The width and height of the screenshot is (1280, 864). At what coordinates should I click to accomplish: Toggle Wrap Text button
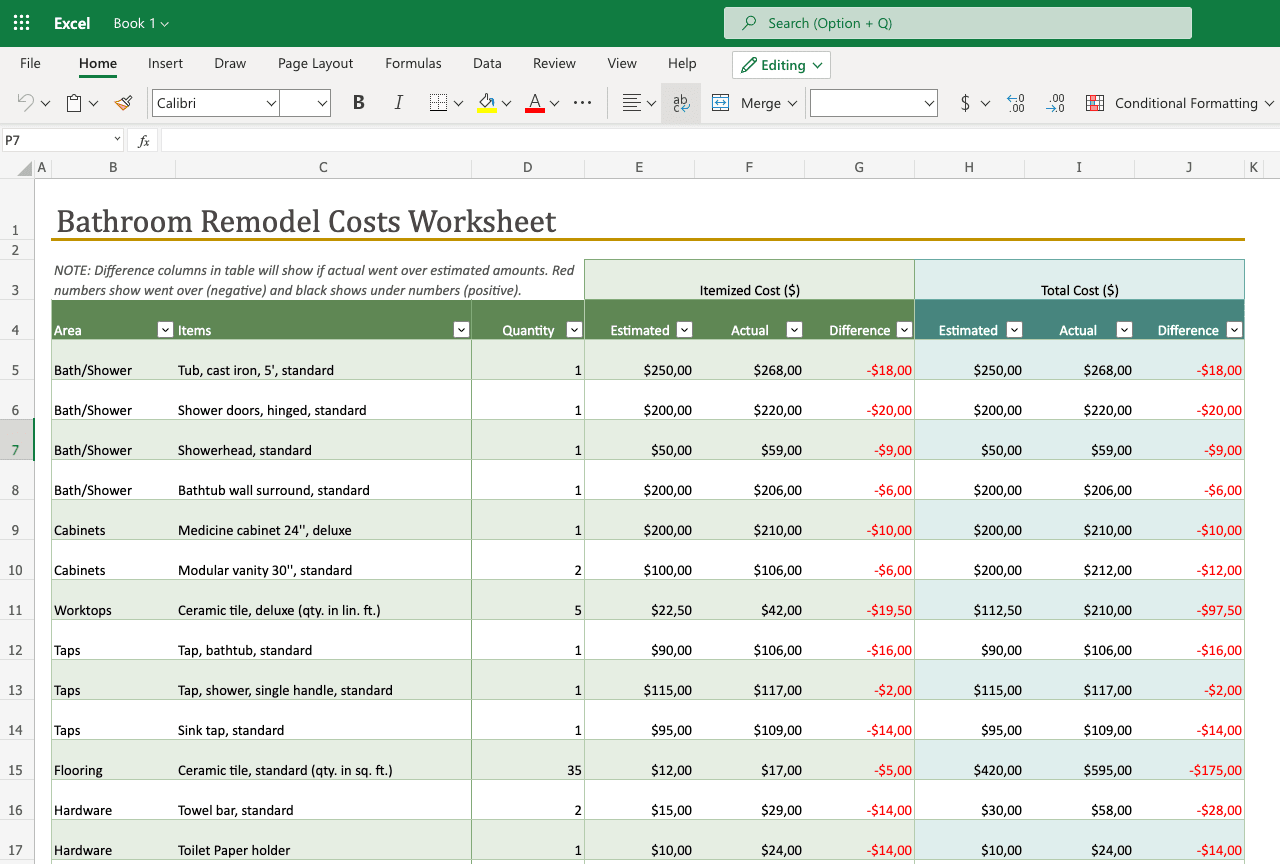click(x=681, y=103)
